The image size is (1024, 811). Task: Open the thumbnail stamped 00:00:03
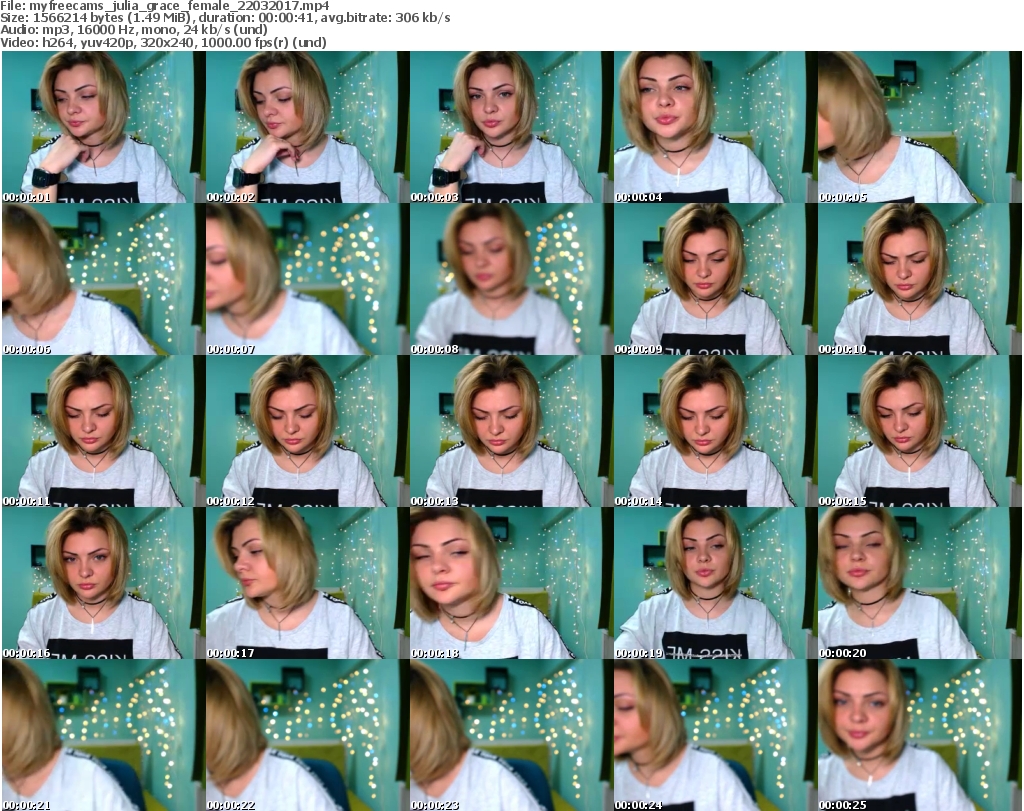511,127
